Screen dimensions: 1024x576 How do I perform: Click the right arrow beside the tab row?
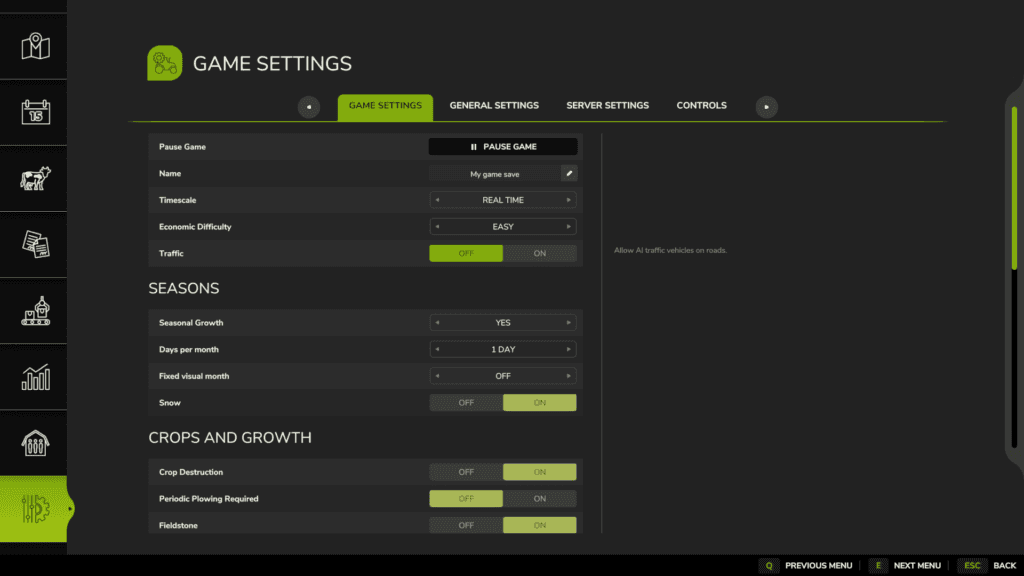[x=766, y=106]
